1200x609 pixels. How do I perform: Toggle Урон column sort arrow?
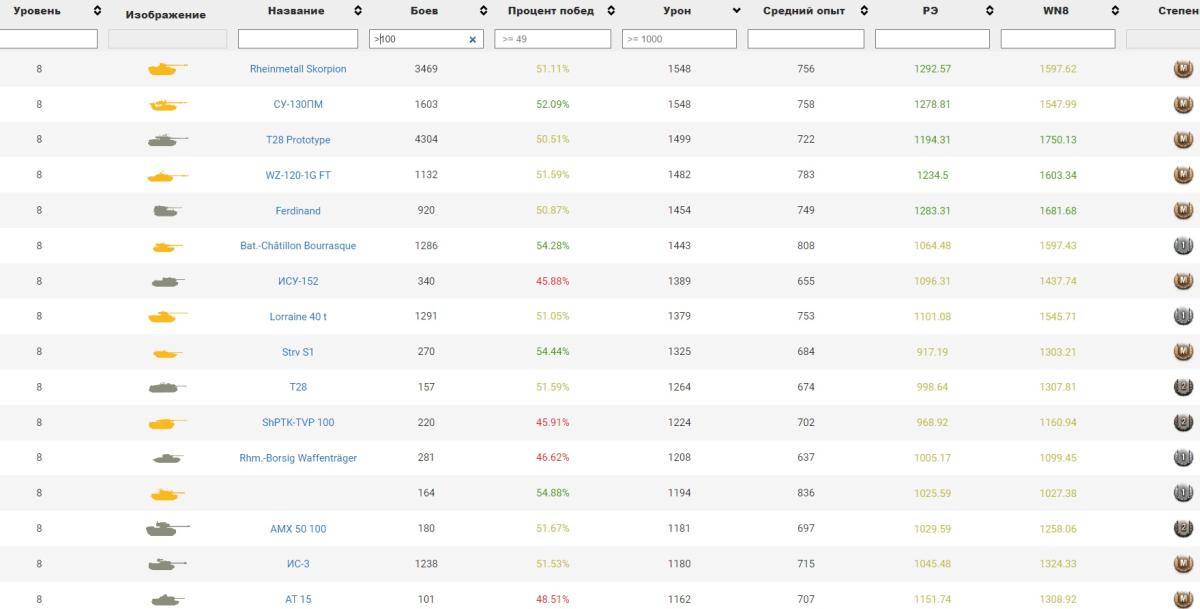pyautogui.click(x=737, y=11)
